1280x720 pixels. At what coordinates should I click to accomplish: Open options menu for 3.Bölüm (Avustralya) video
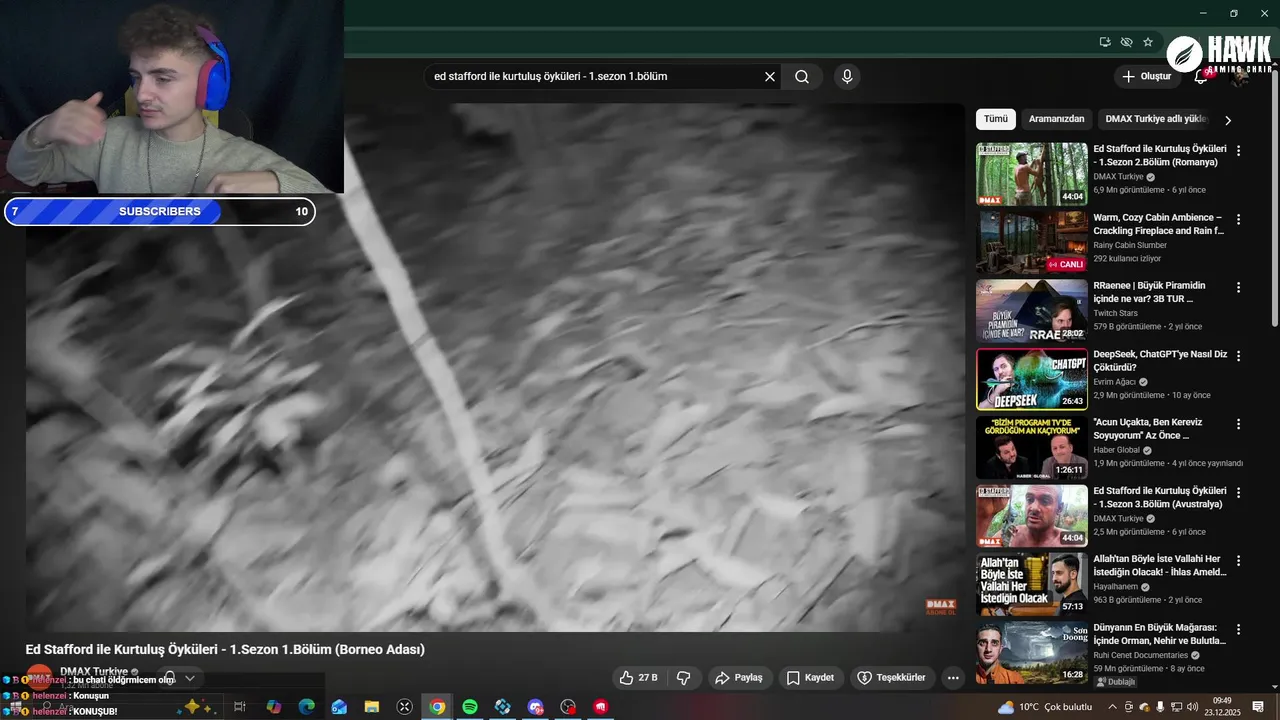tap(1239, 493)
